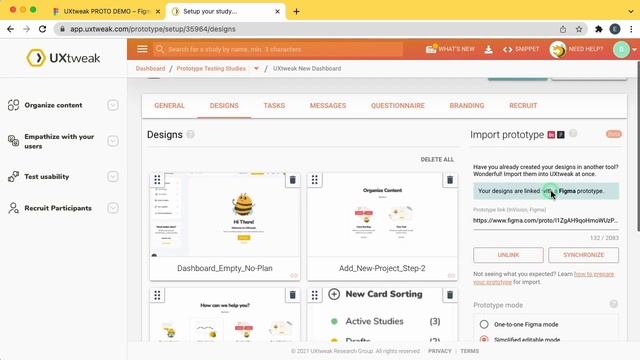Expand Test usability section
640x360 pixels.
(113, 176)
